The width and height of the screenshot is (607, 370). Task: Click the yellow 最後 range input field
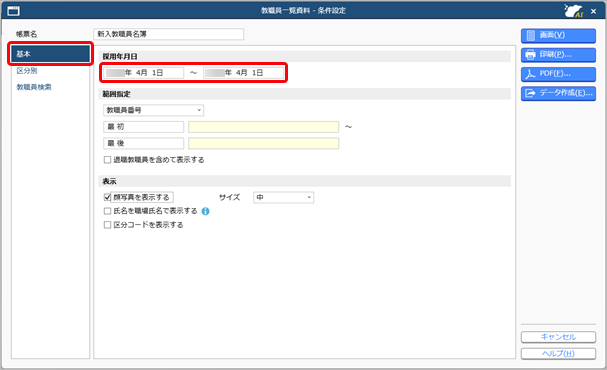(x=264, y=144)
